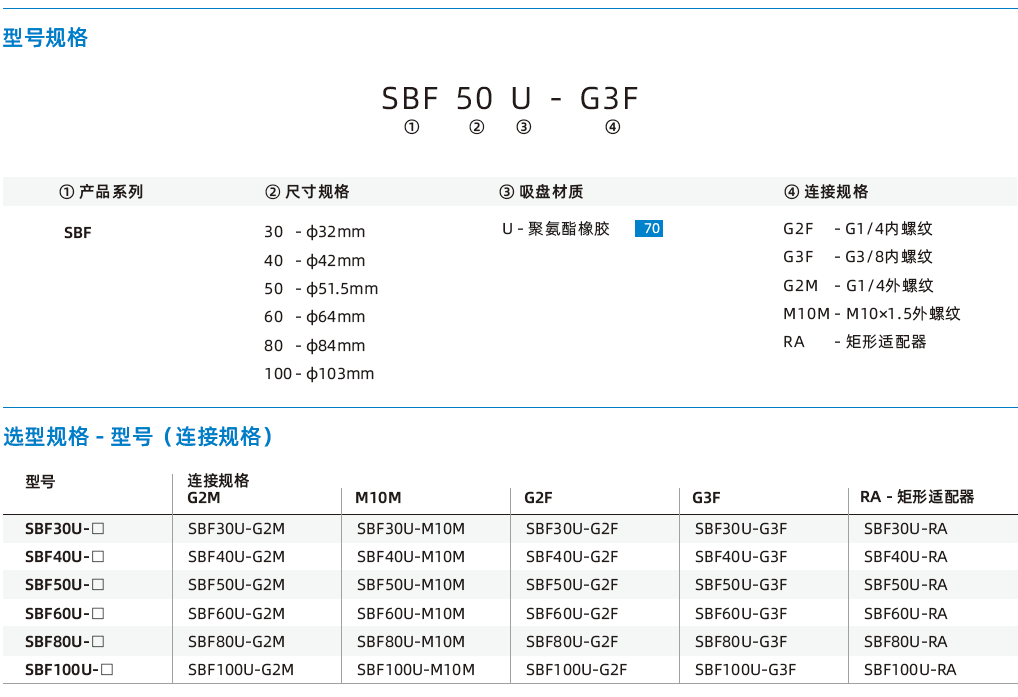
Task: Click the SBF30U-G2M cell
Action: (x=236, y=529)
